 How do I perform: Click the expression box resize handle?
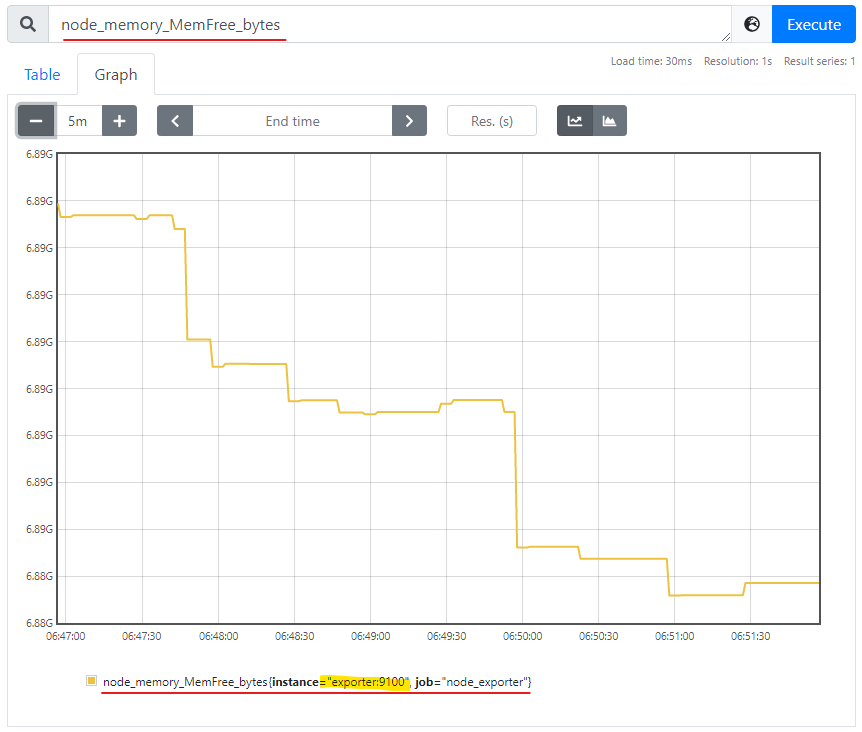click(725, 37)
